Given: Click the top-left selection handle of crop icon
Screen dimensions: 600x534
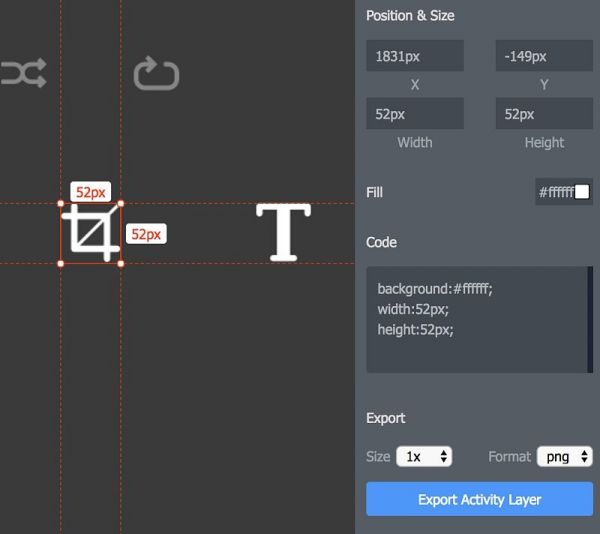Looking at the screenshot, I should pos(61,204).
